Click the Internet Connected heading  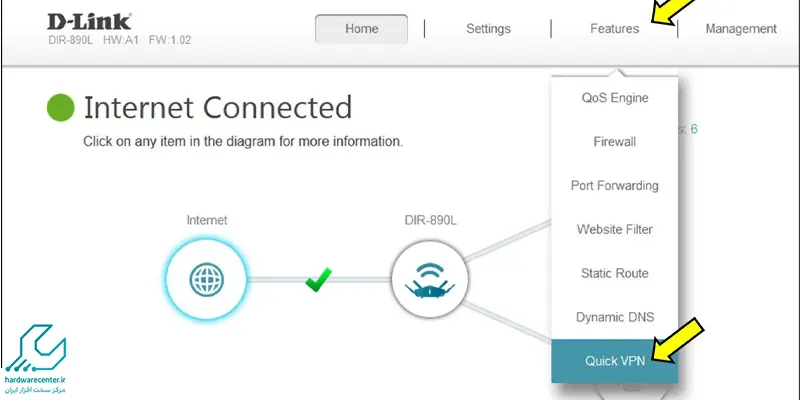218,108
